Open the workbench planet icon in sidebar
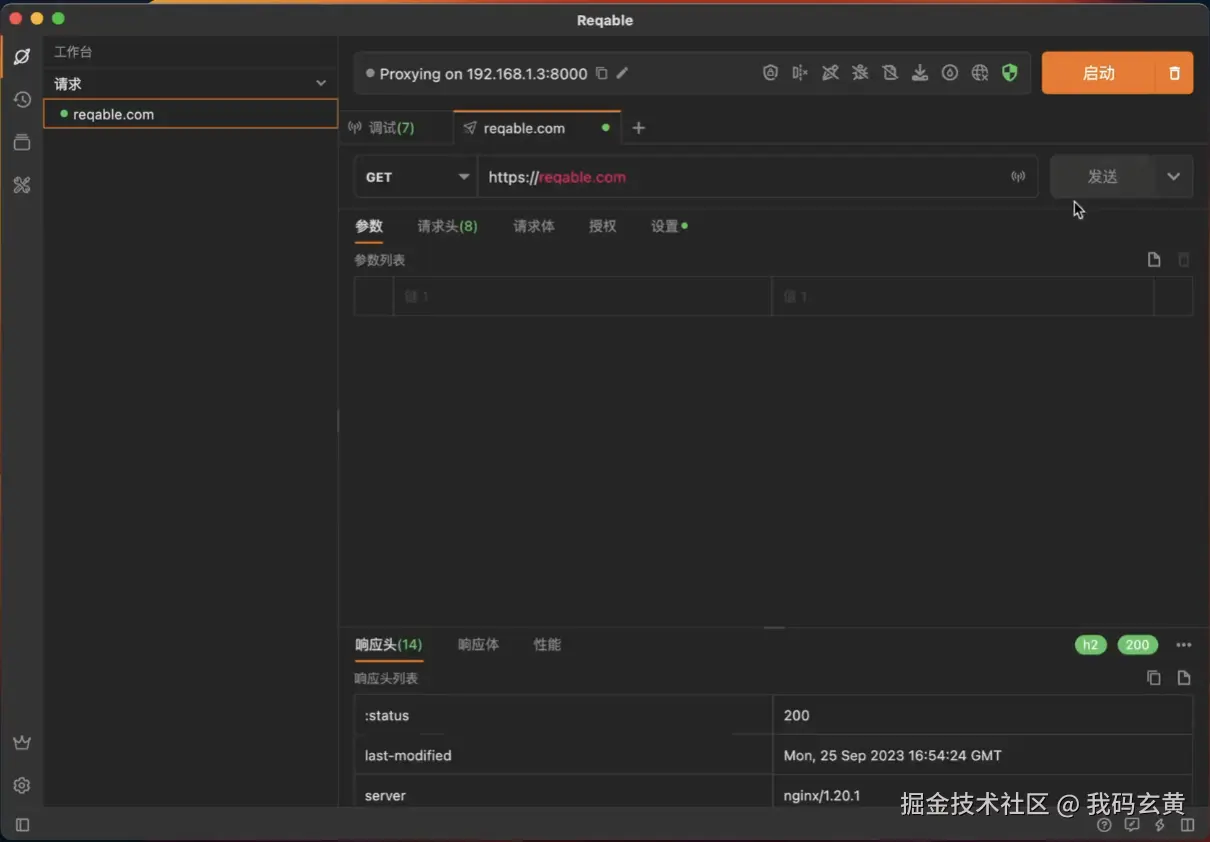This screenshot has height=842, width=1210. [22, 57]
